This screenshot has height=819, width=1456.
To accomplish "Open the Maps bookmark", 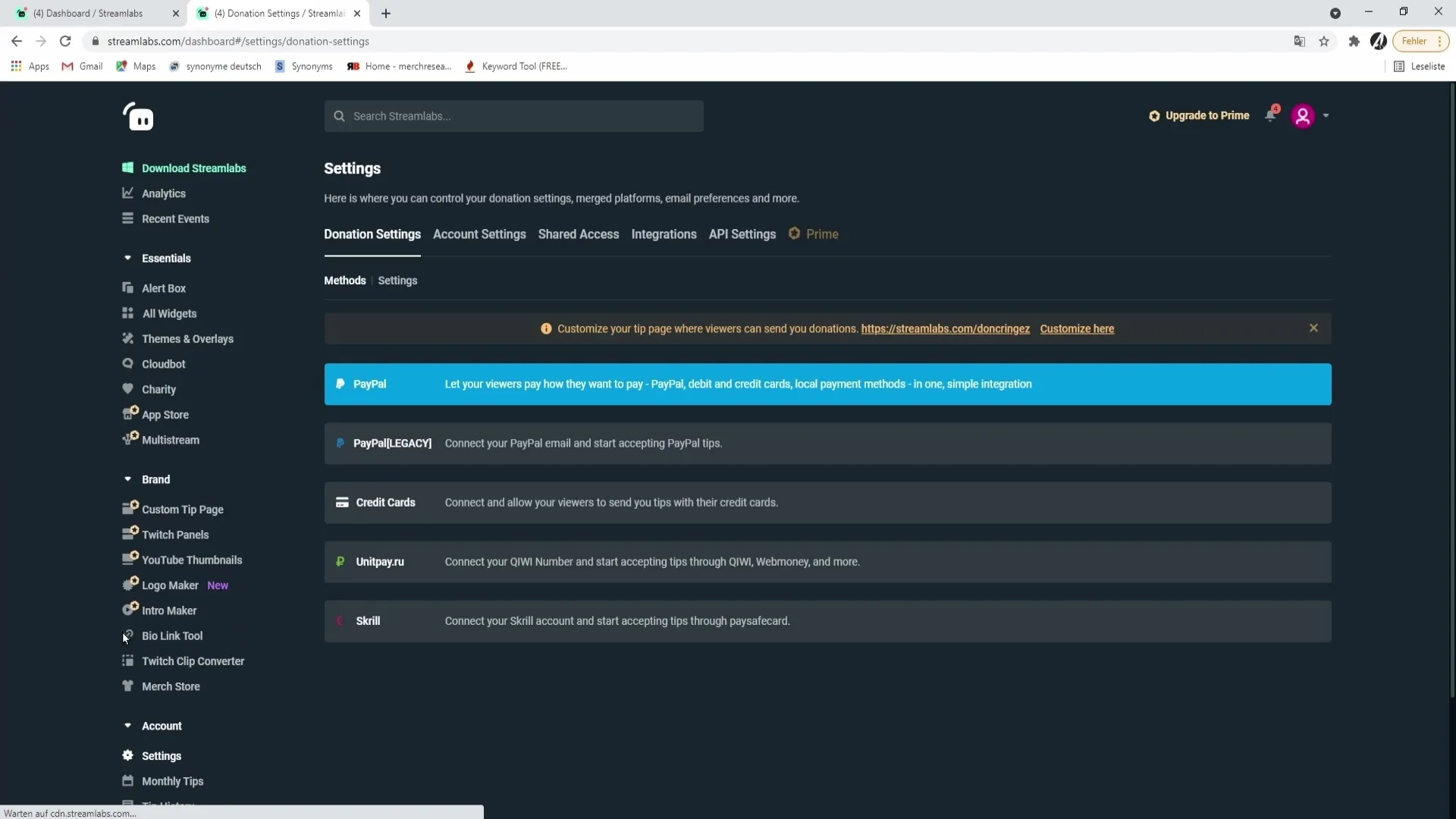I will (136, 66).
